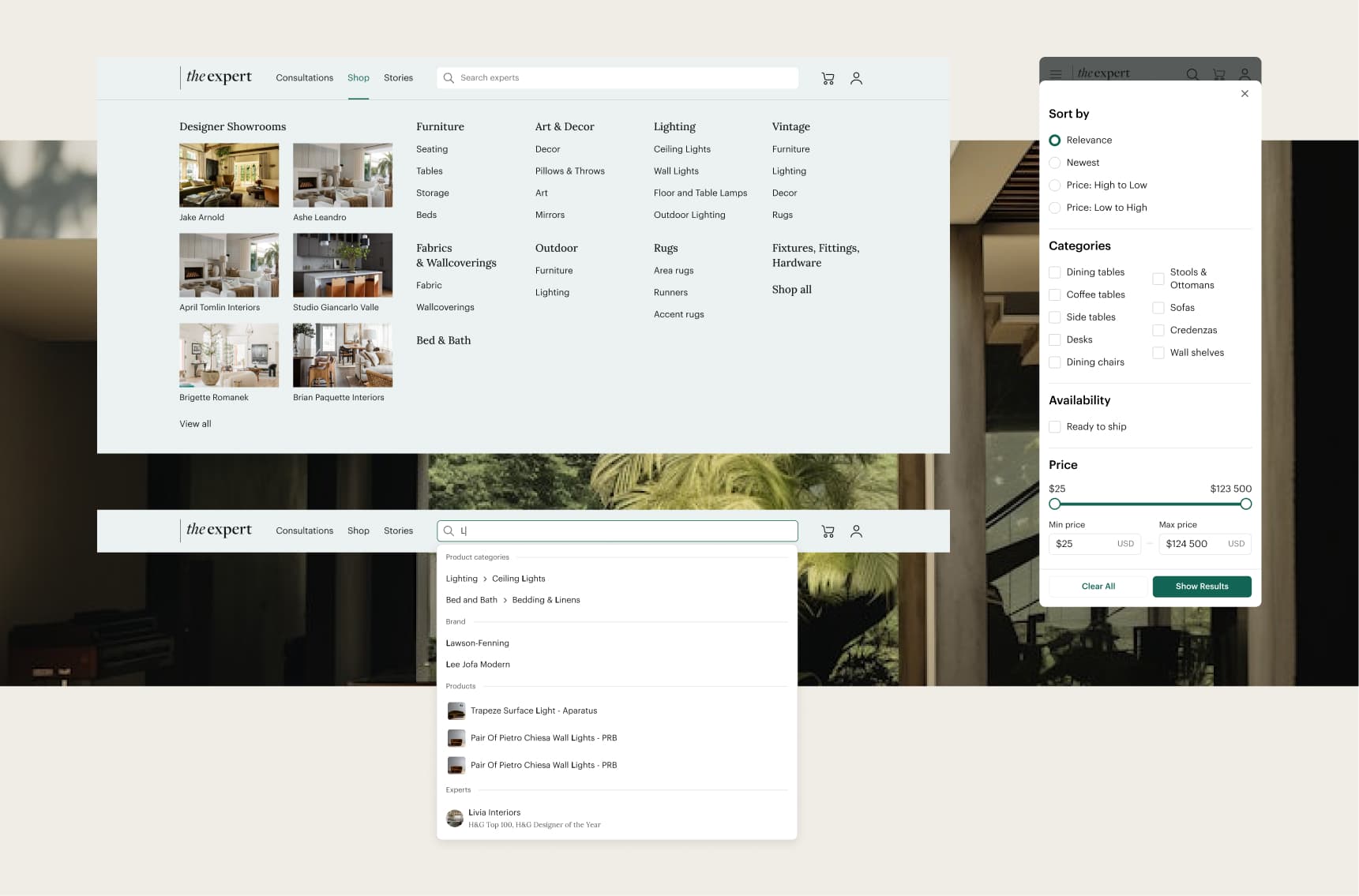The width and height of the screenshot is (1359, 896).
Task: Click the Min price input field
Action: click(1094, 543)
